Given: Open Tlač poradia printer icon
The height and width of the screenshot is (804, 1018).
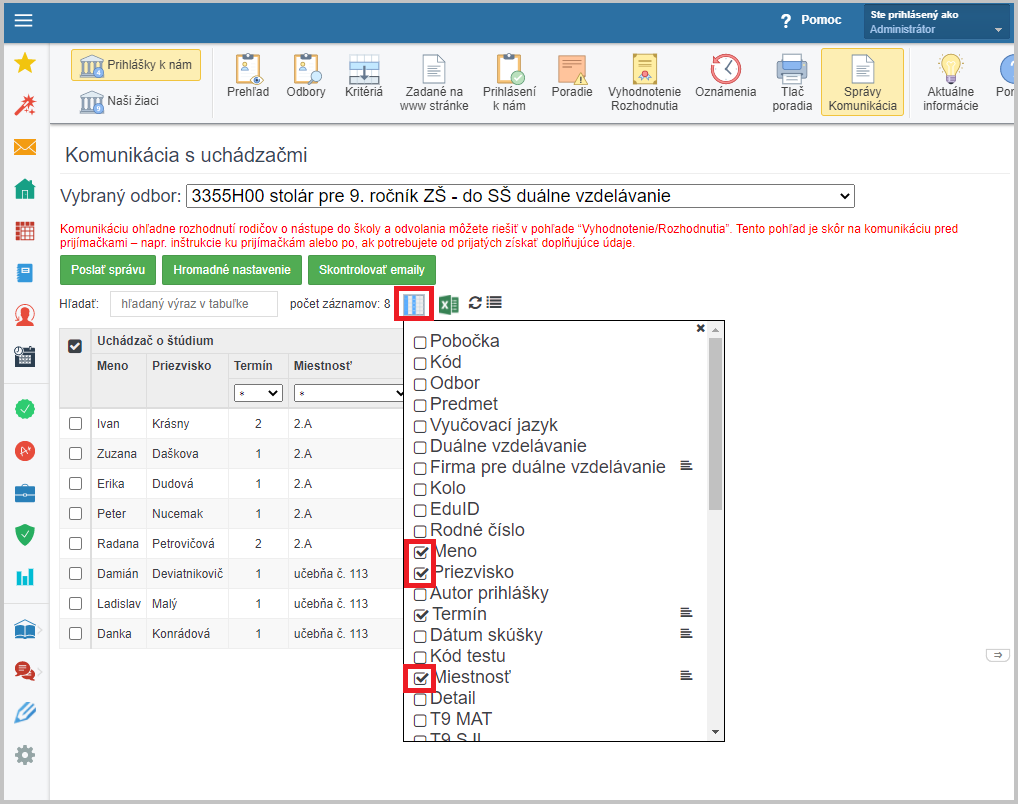Looking at the screenshot, I should tap(792, 83).
